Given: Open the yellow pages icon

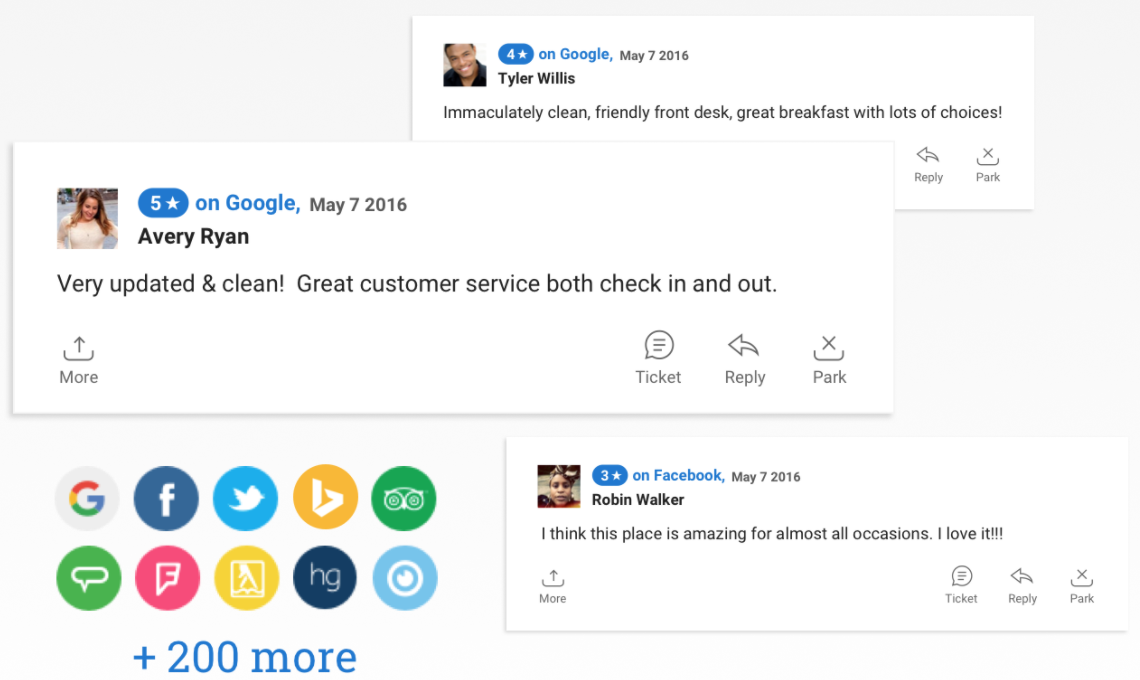Looking at the screenshot, I should 246,578.
